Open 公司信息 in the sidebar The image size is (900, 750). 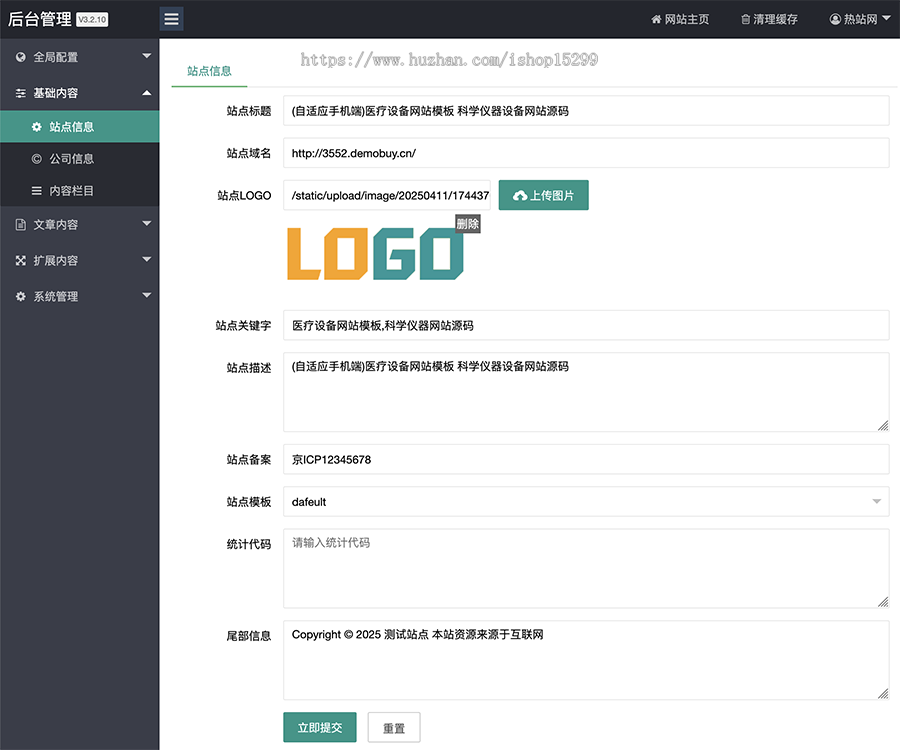click(x=80, y=159)
